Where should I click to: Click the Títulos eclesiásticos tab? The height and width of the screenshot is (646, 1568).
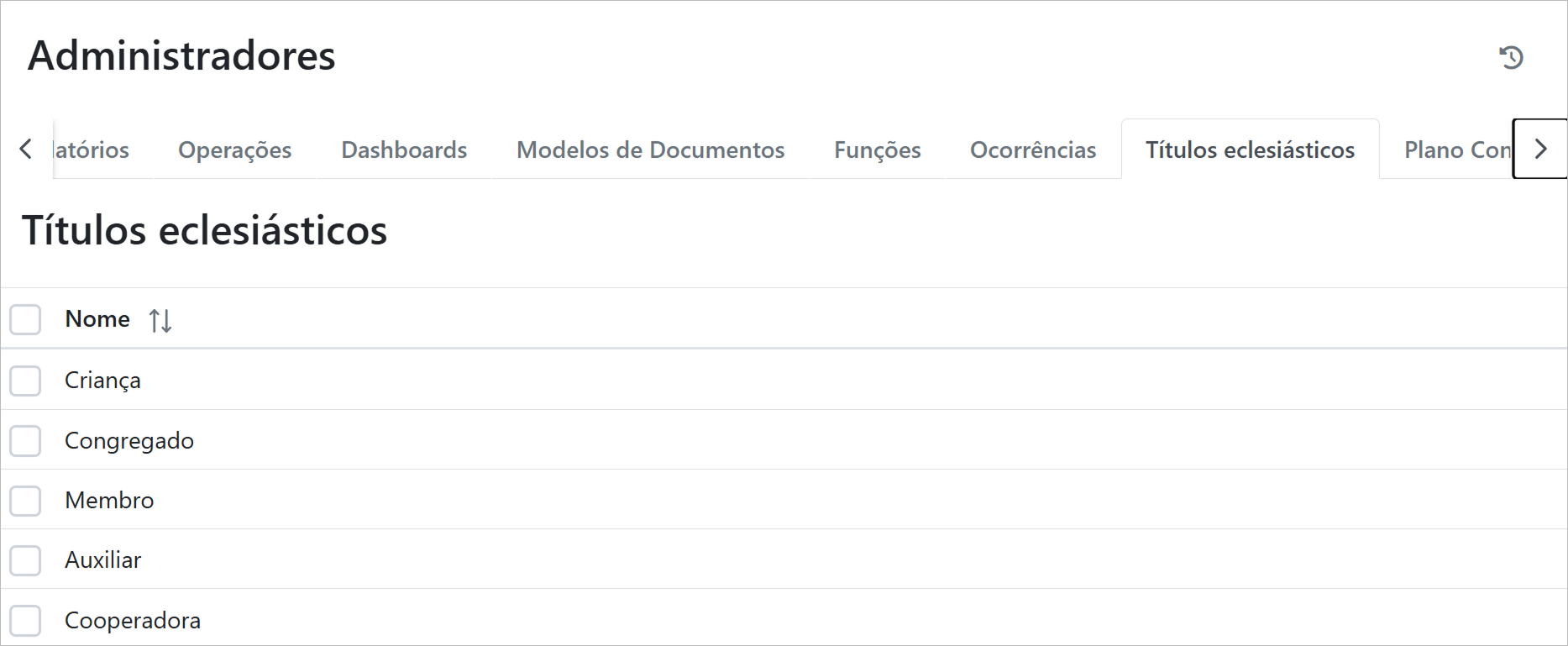[1250, 150]
